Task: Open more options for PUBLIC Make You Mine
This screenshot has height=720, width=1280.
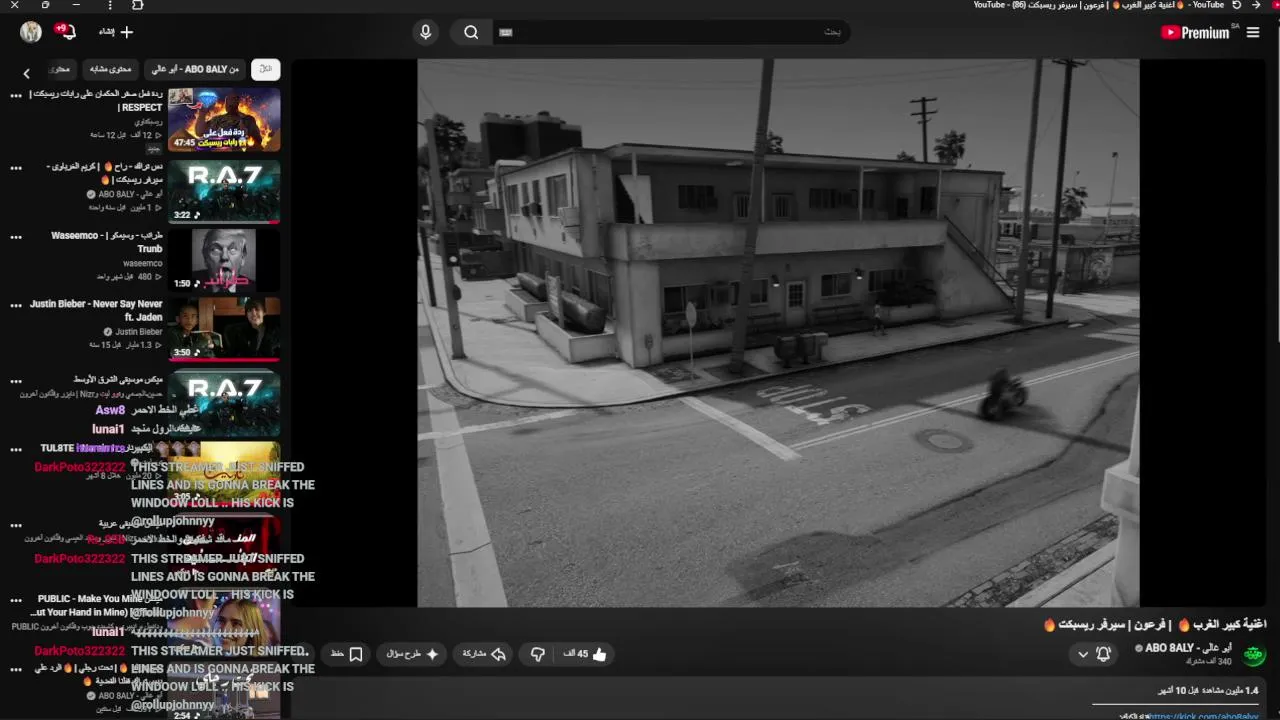Action: tap(16, 600)
